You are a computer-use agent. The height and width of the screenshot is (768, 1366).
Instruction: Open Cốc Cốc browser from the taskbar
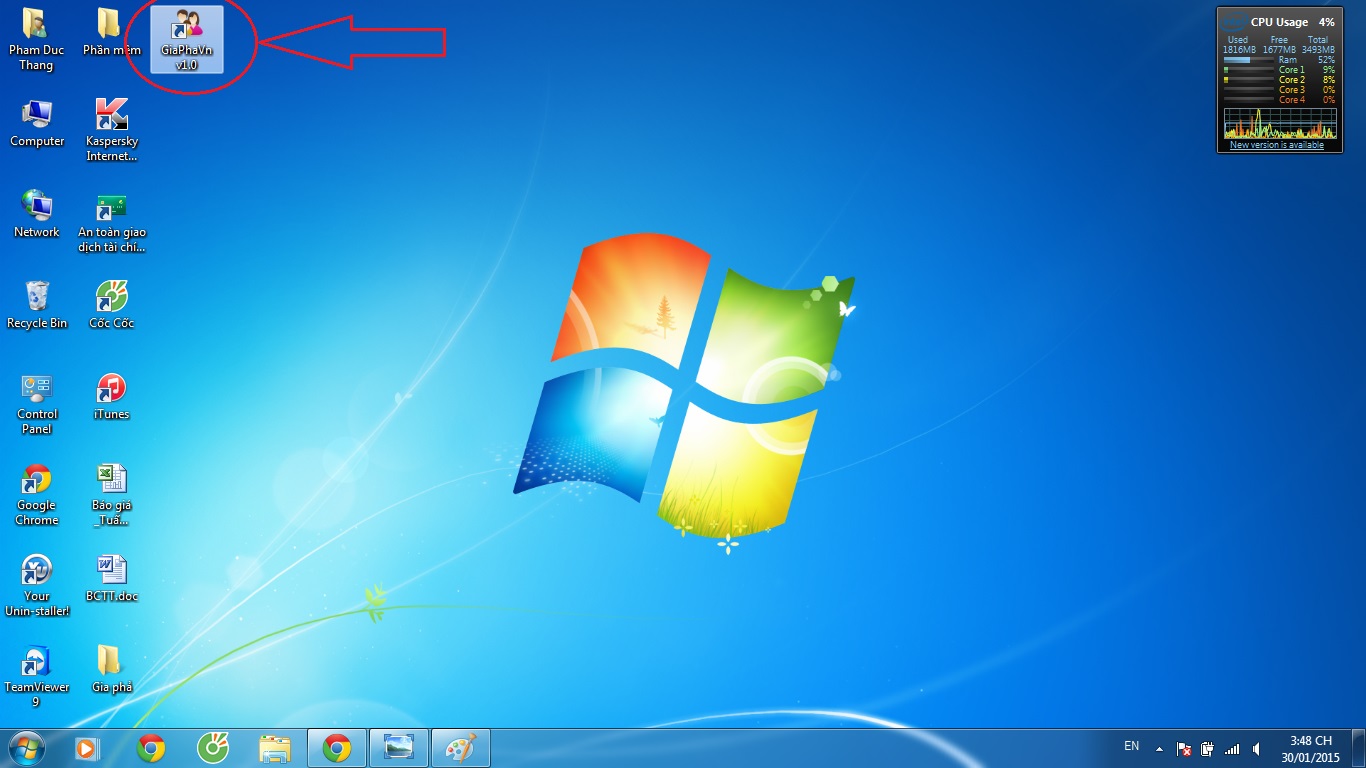(213, 748)
